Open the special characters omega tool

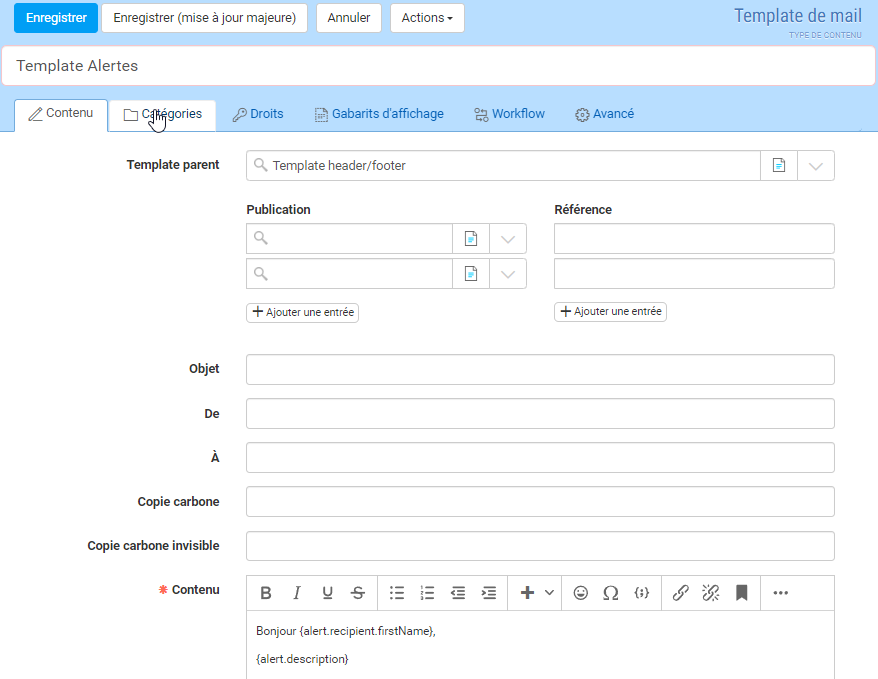[611, 593]
